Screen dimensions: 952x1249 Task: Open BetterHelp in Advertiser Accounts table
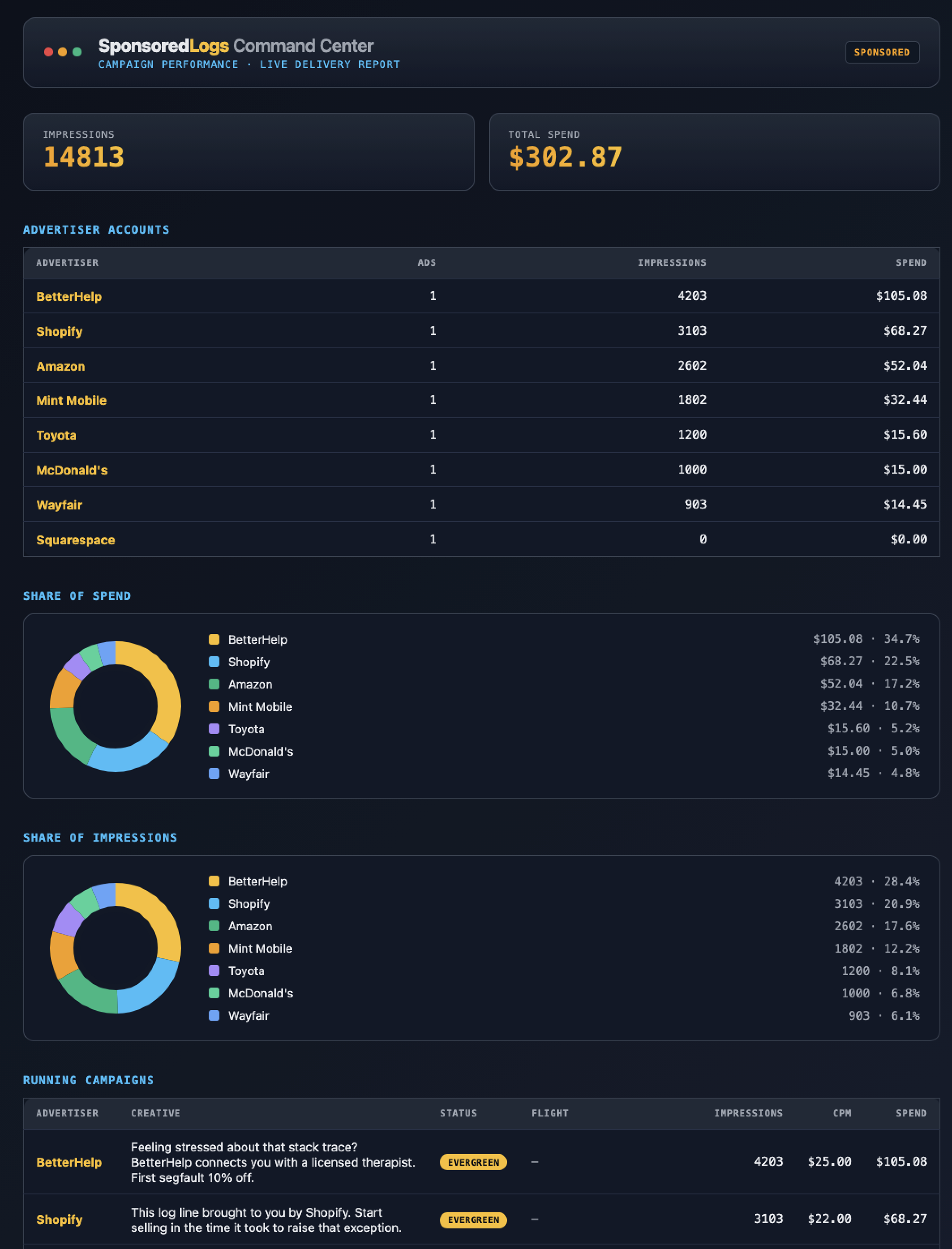click(x=69, y=296)
